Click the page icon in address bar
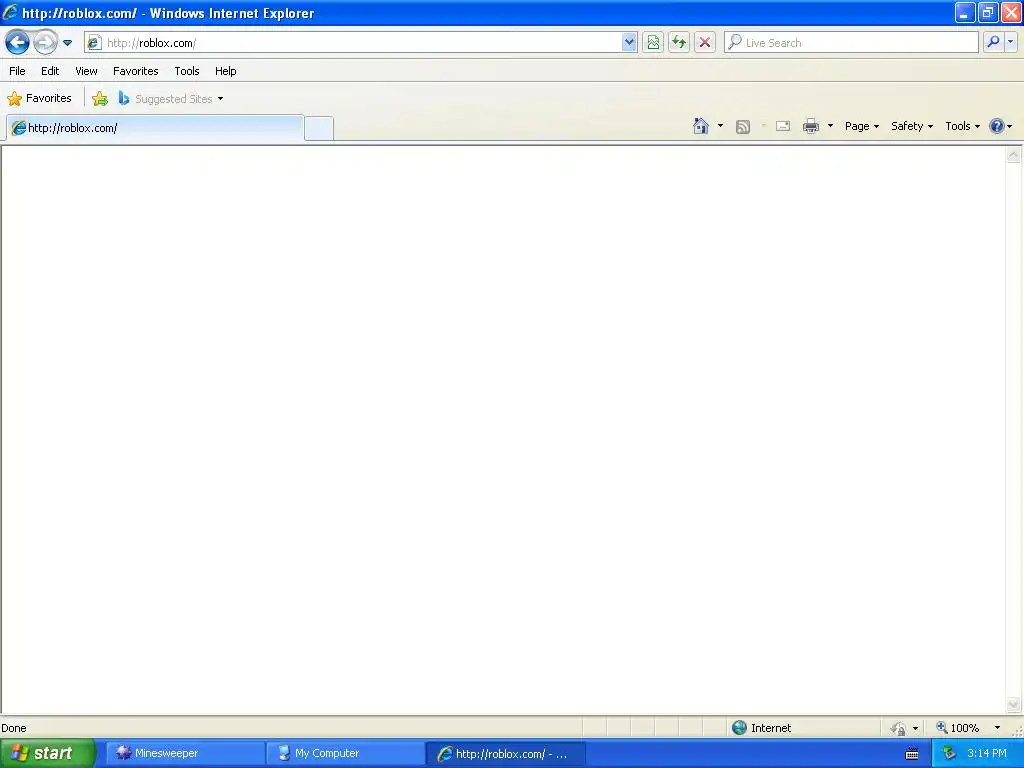The image size is (1024, 768). tap(95, 42)
